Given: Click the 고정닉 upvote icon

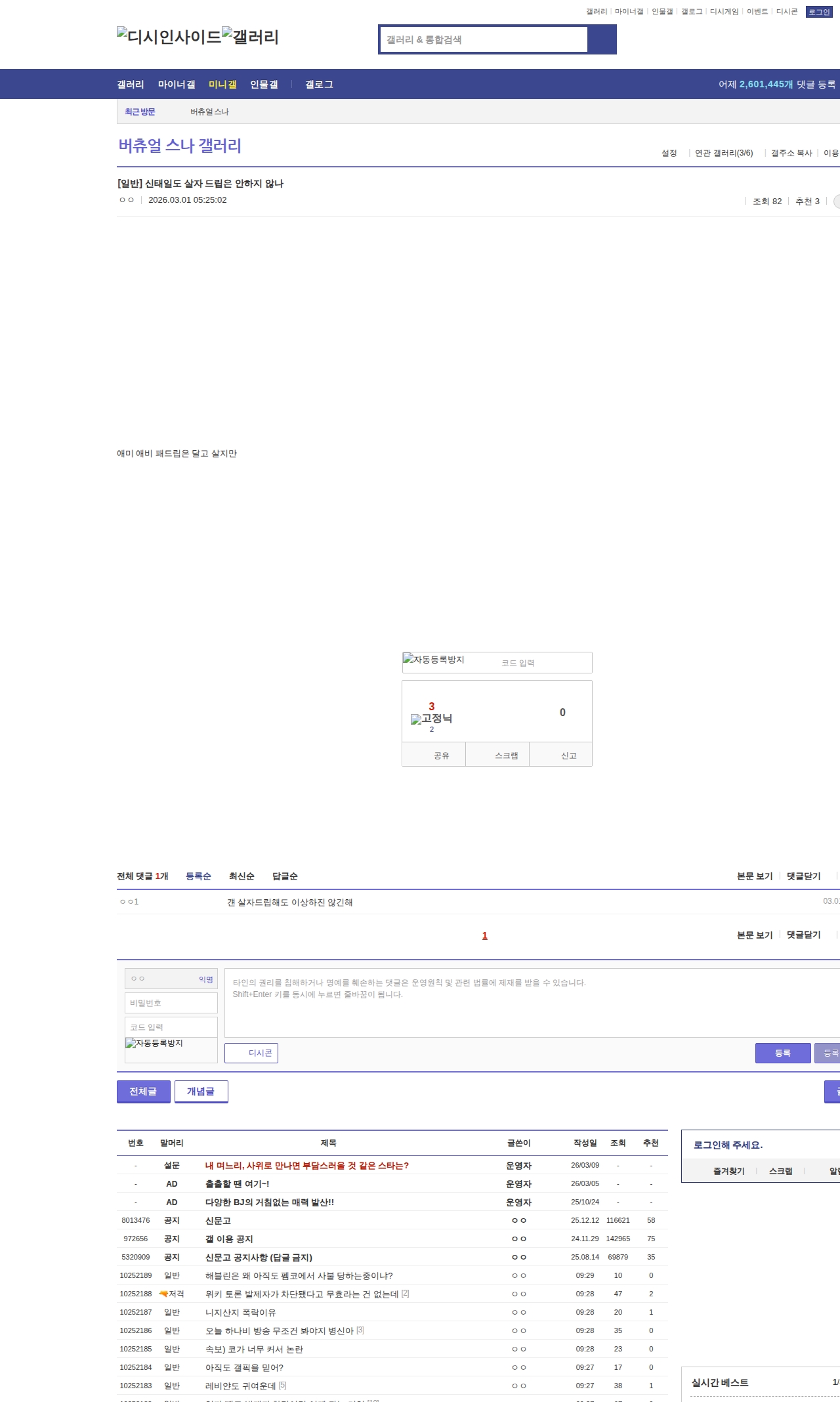Looking at the screenshot, I should pyautogui.click(x=431, y=719).
